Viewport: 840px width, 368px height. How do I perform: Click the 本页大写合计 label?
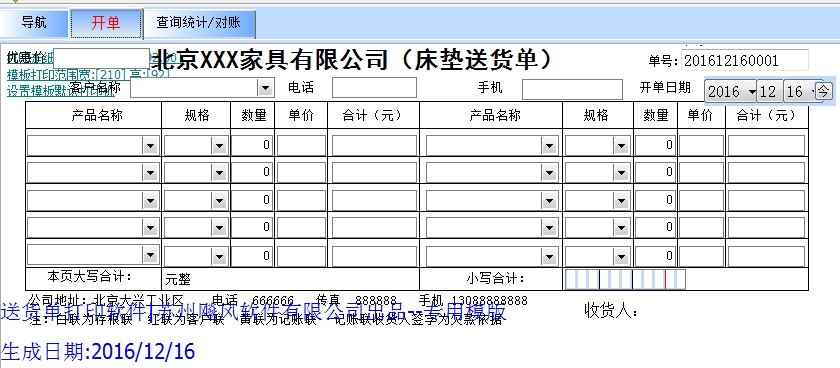pyautogui.click(x=89, y=277)
